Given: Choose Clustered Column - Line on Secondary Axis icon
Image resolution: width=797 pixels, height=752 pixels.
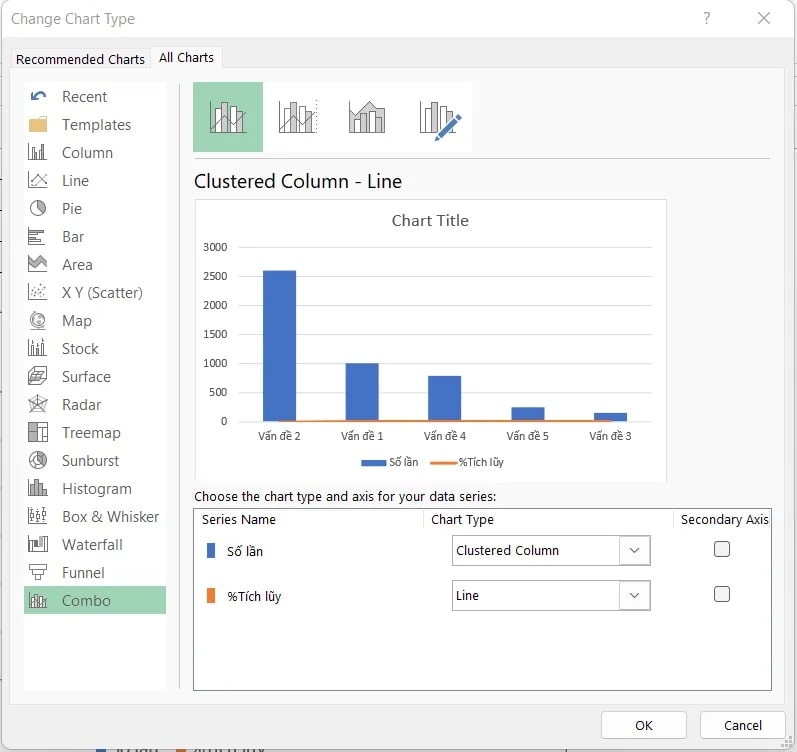Looking at the screenshot, I should pos(297,117).
